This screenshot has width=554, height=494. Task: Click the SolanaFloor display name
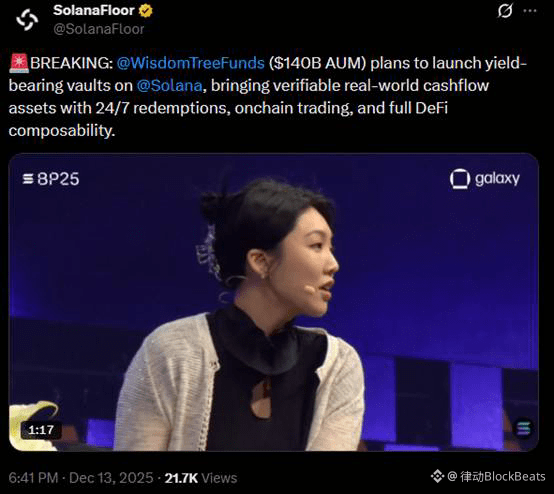tap(94, 11)
